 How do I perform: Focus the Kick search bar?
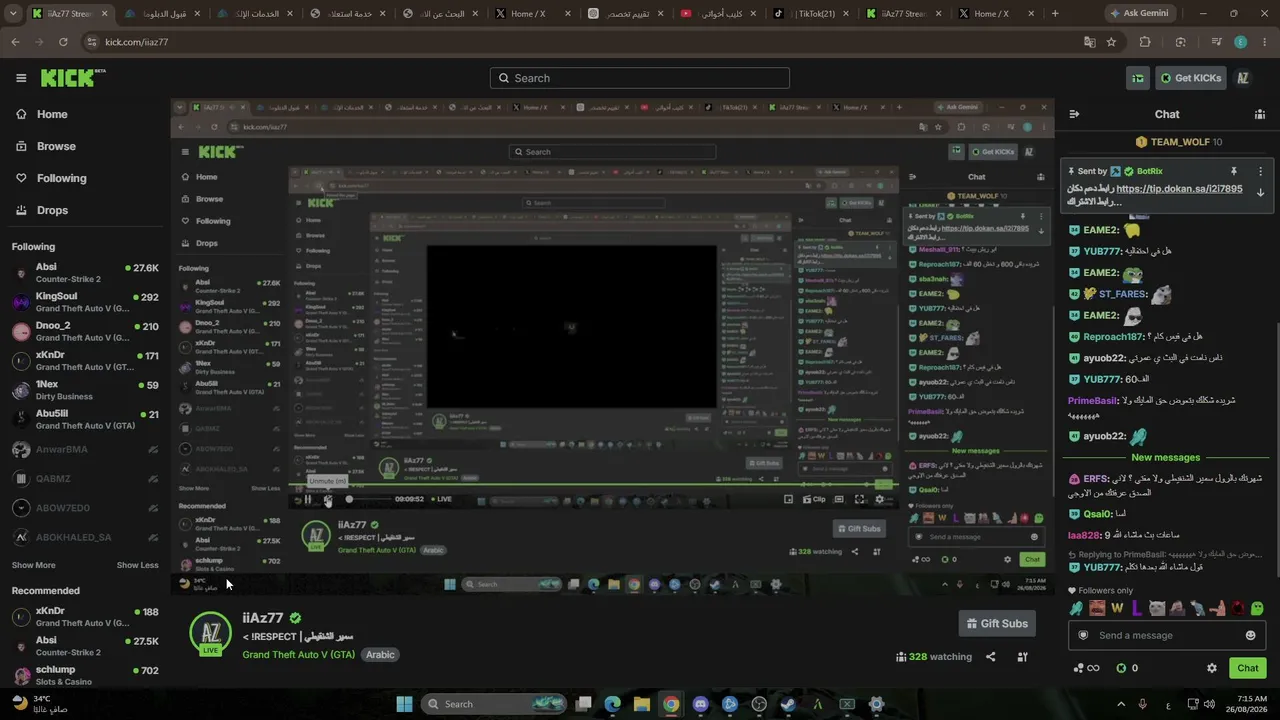pyautogui.click(x=640, y=78)
